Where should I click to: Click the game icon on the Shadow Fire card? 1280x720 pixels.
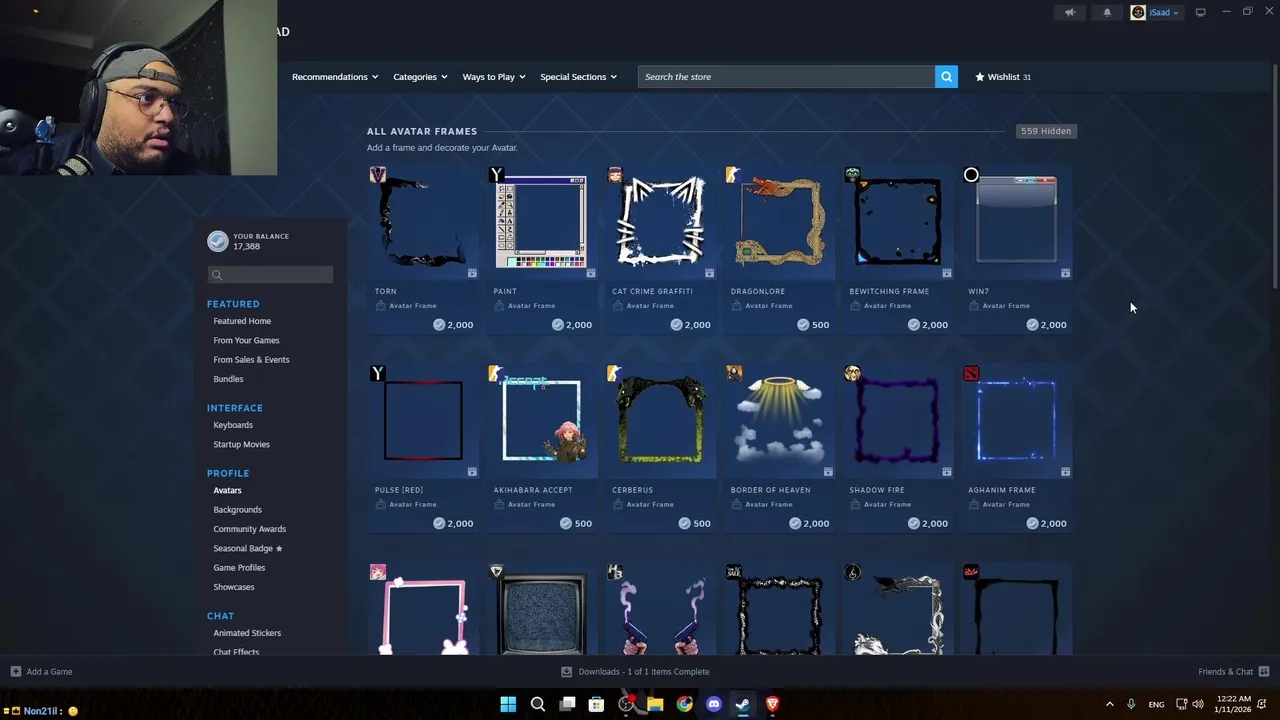[852, 374]
